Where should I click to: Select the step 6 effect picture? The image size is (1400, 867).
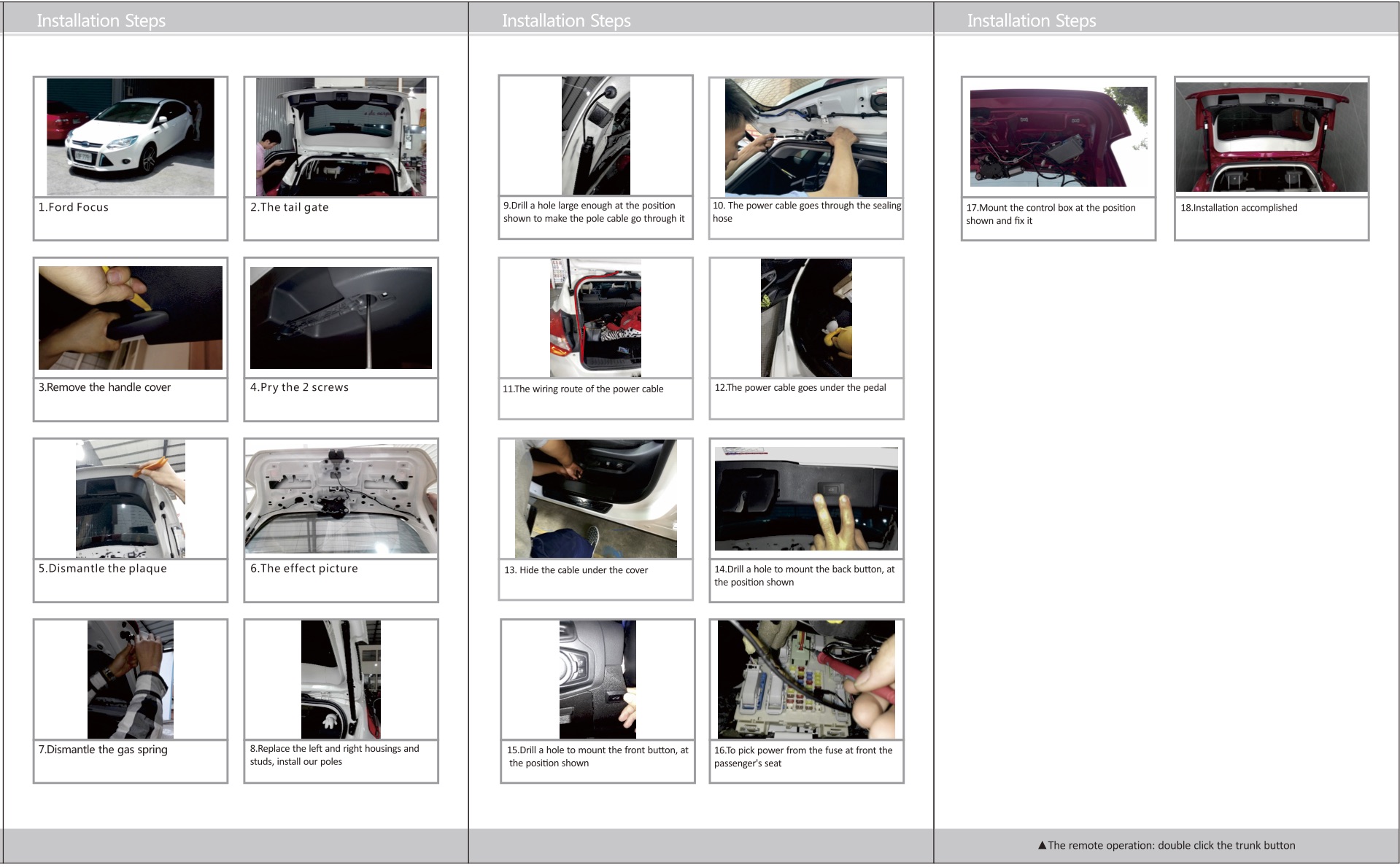[341, 499]
